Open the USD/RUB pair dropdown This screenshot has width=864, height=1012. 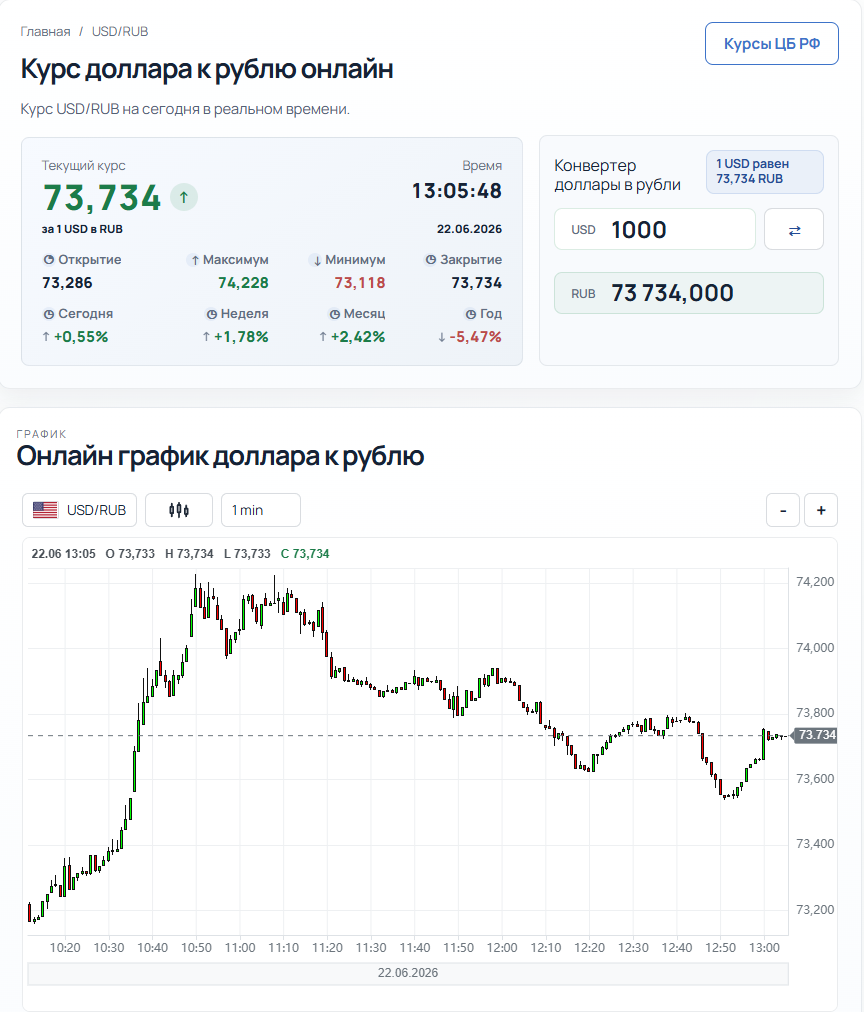(x=79, y=510)
